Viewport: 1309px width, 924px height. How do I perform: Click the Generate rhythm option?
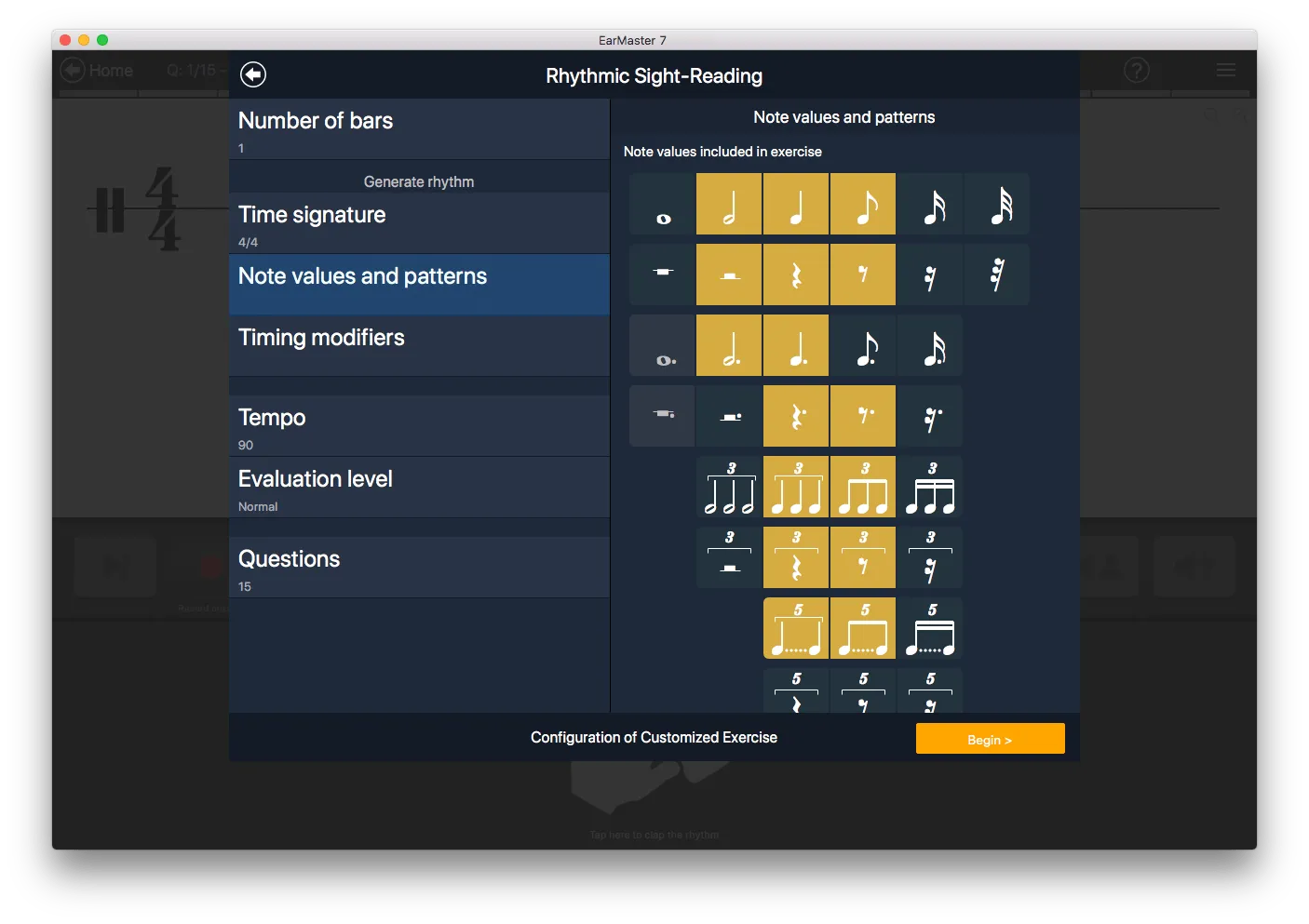419,181
